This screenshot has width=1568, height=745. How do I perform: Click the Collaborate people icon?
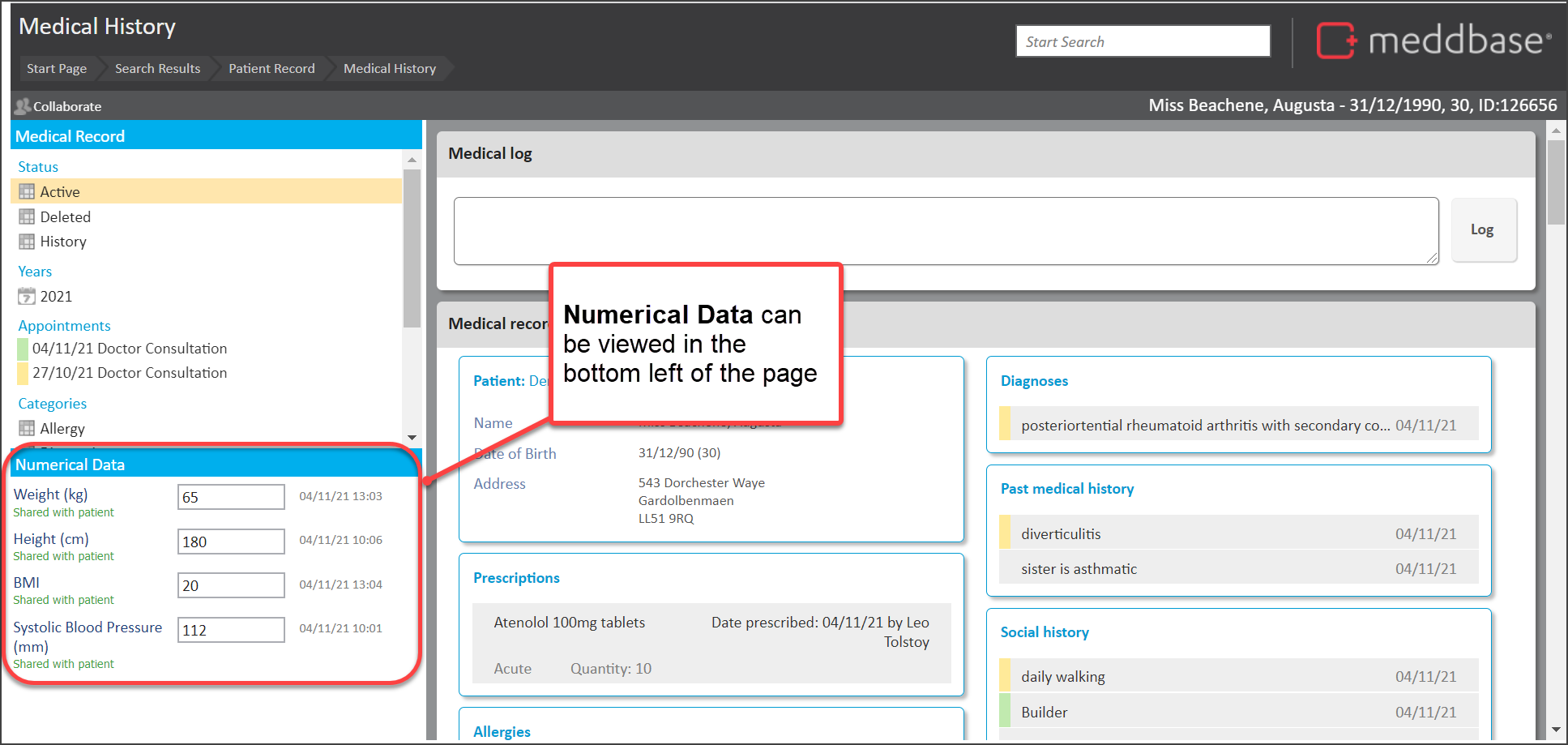22,106
